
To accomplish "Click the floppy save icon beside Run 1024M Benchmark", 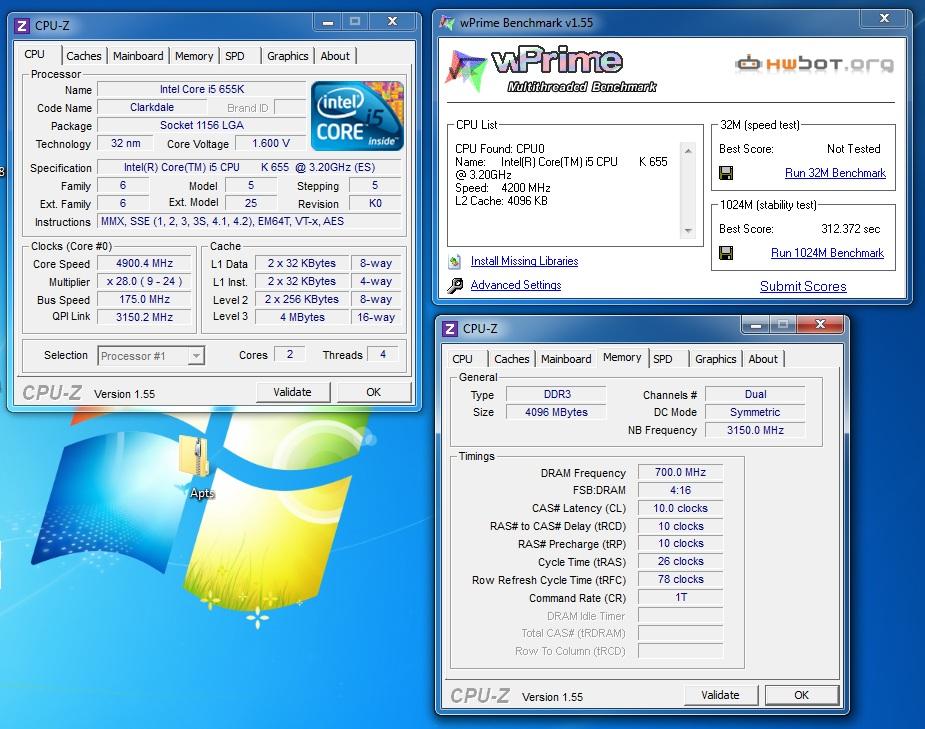I will click(726, 253).
